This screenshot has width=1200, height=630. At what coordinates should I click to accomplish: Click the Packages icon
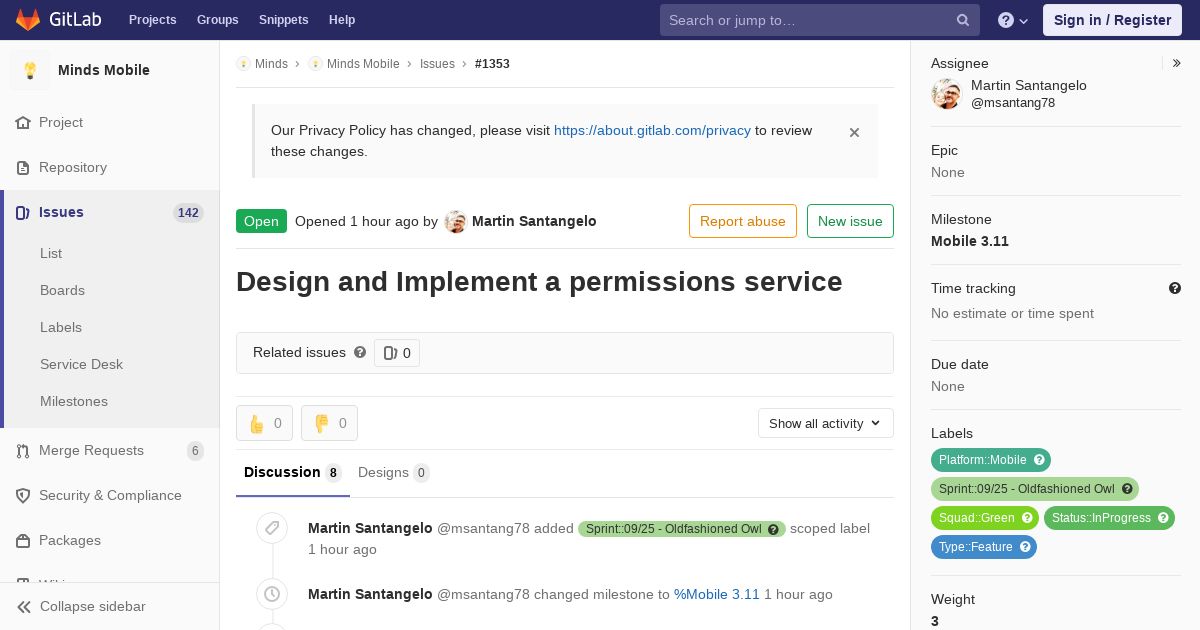click(23, 540)
